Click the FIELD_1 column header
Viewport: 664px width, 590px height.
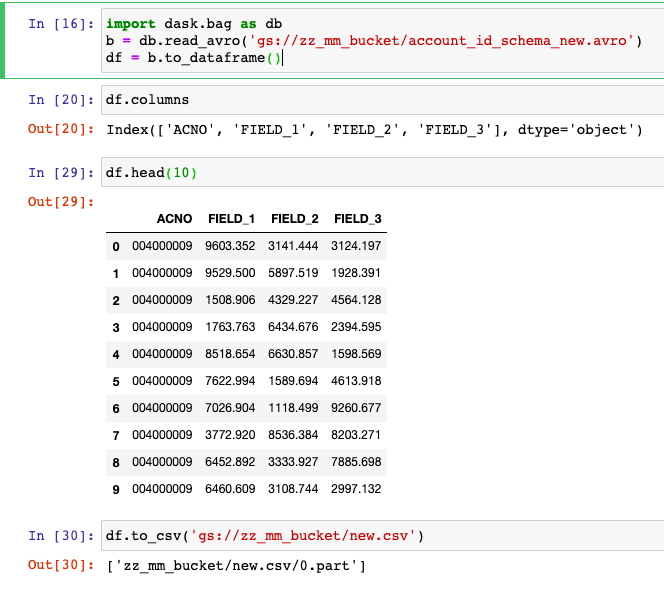point(231,219)
